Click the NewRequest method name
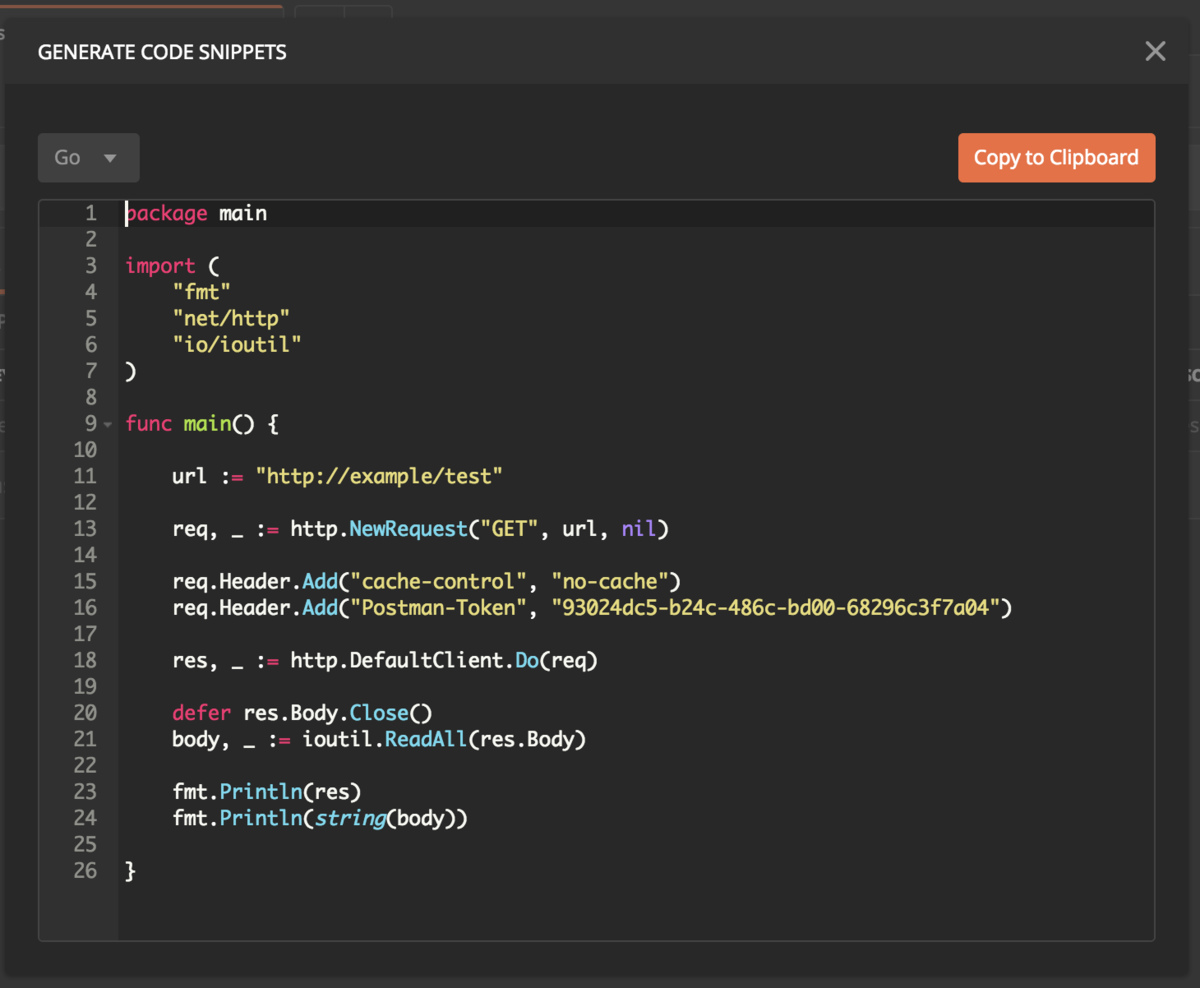 point(408,529)
